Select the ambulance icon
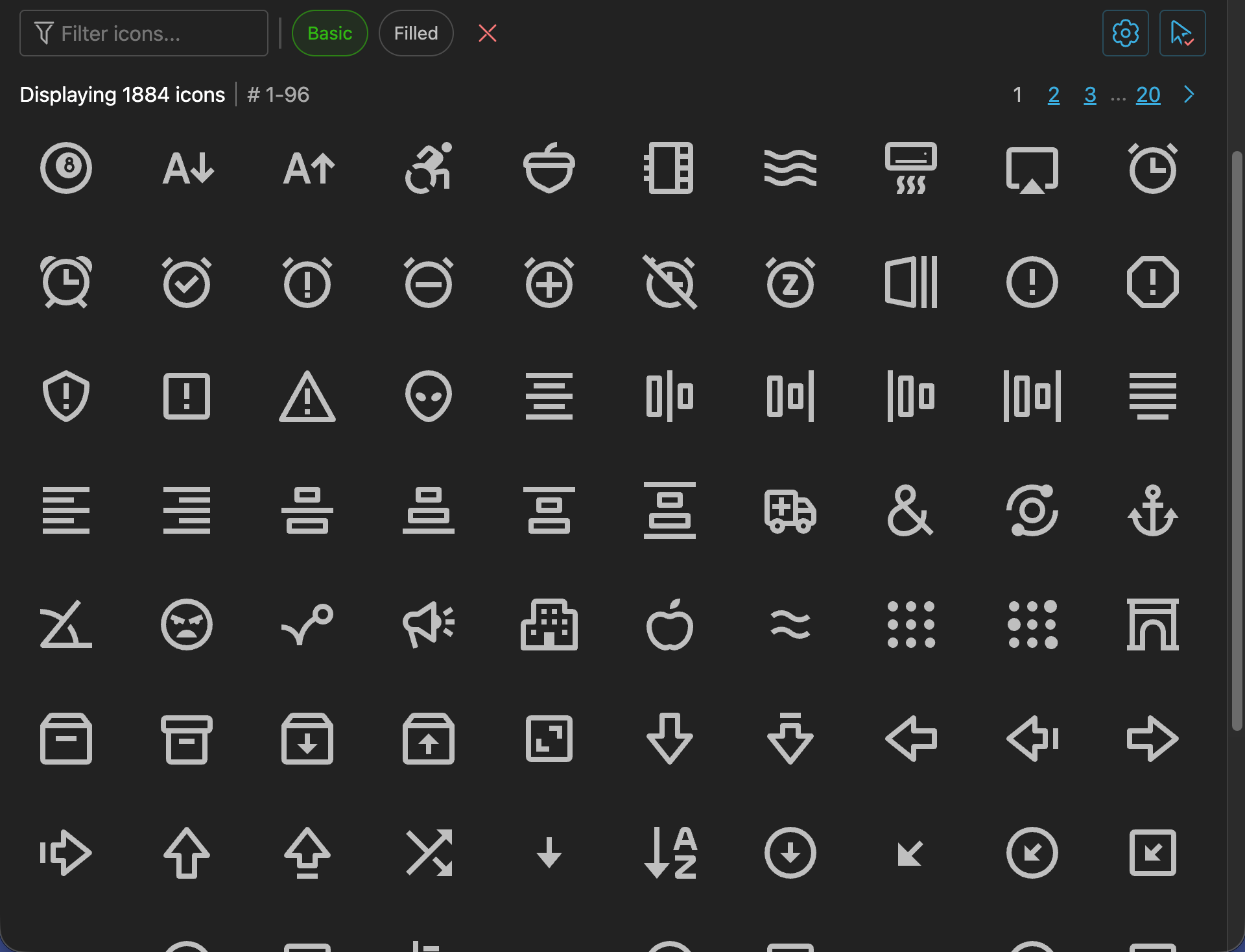Image resolution: width=1245 pixels, height=952 pixels. coord(790,512)
